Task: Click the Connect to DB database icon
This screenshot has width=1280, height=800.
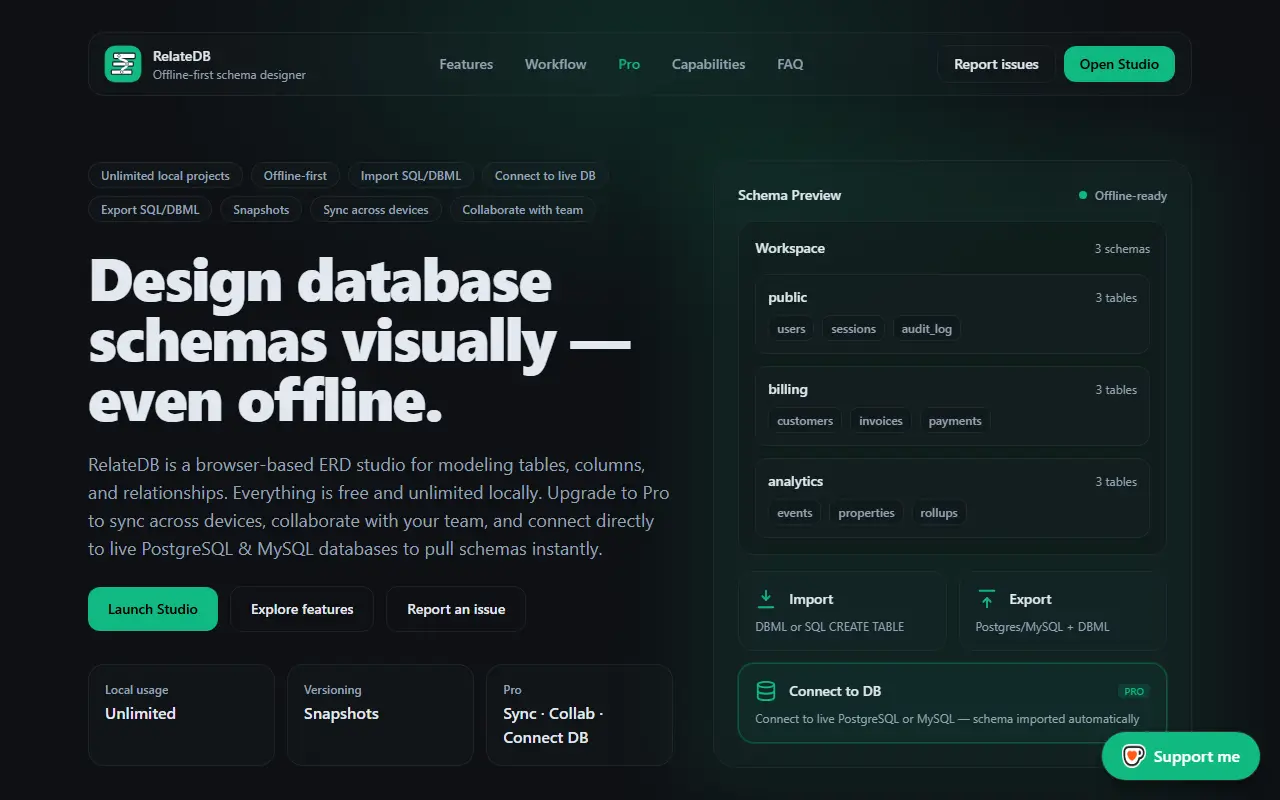Action: (766, 691)
